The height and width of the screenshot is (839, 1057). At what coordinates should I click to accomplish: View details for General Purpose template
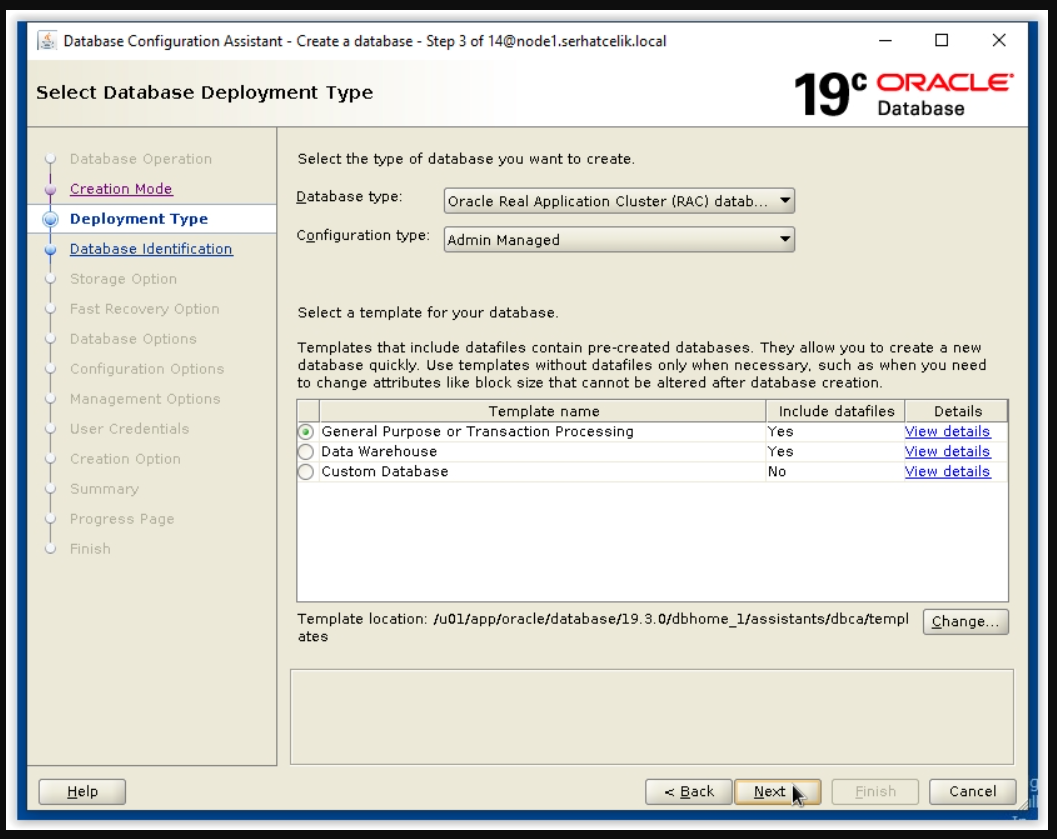[x=947, y=431]
